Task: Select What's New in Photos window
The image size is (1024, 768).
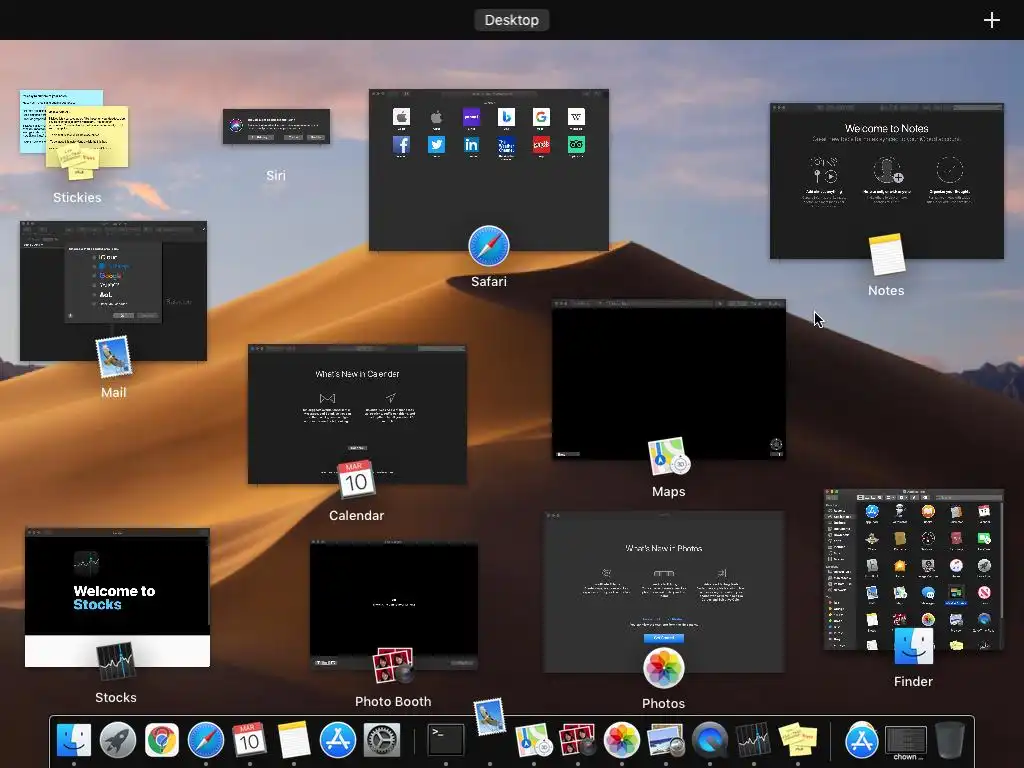Action: [664, 592]
